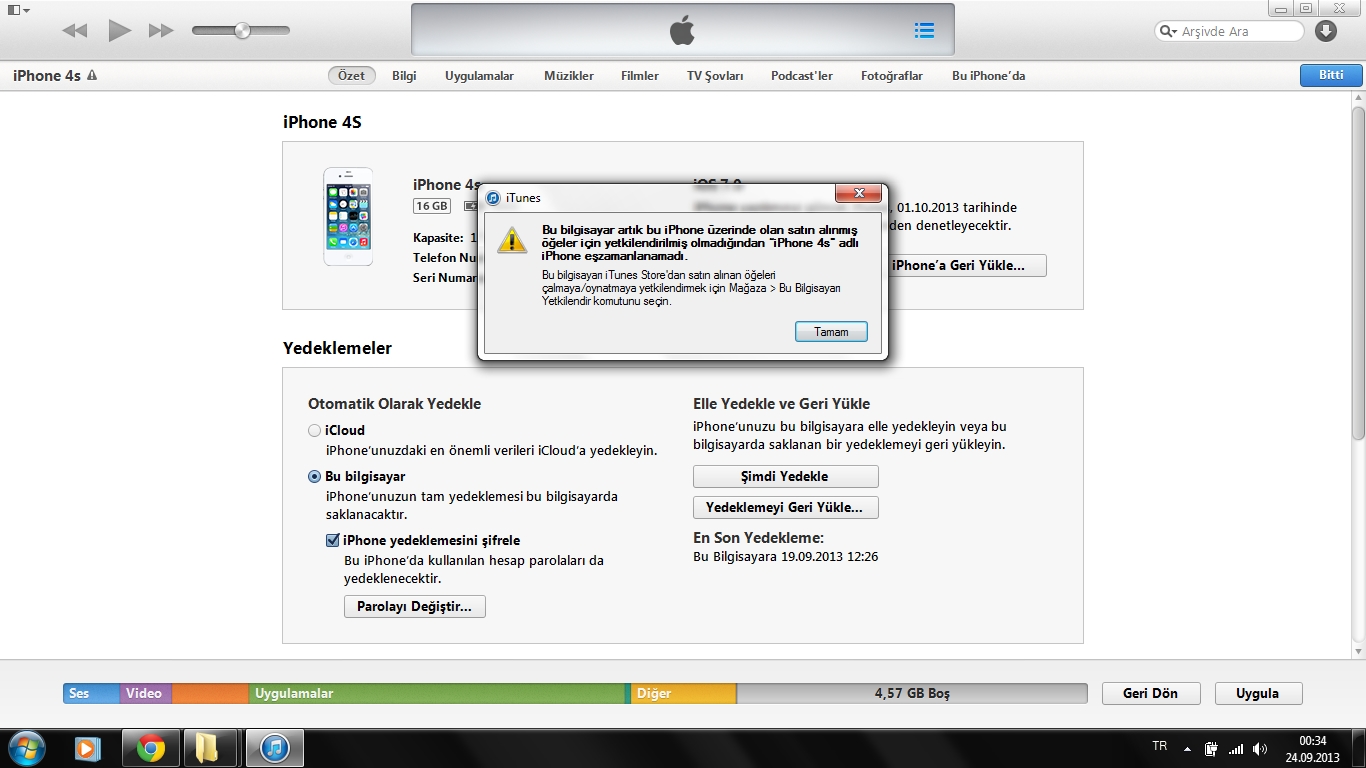The height and width of the screenshot is (768, 1366).
Task: Open the Uygulamalar tab
Action: 479,76
